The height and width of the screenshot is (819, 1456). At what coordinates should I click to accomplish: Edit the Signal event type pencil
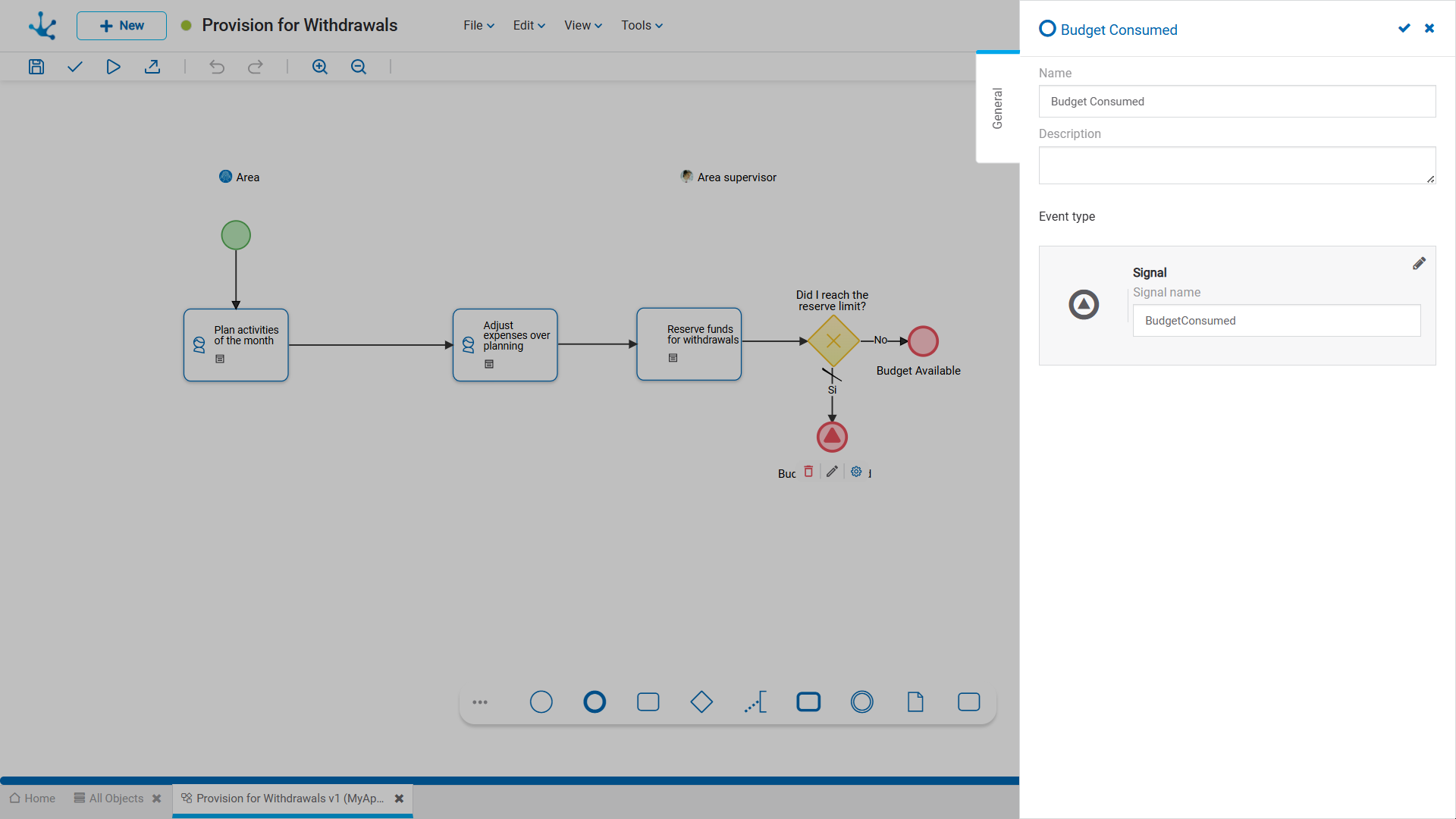tap(1419, 264)
